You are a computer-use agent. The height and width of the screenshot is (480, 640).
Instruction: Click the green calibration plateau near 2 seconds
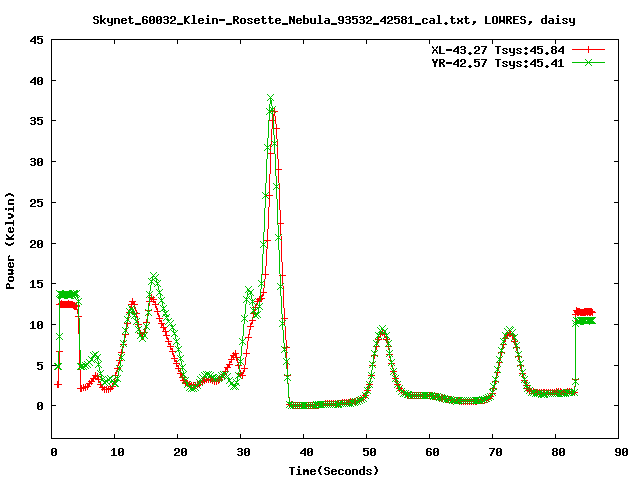(68, 294)
